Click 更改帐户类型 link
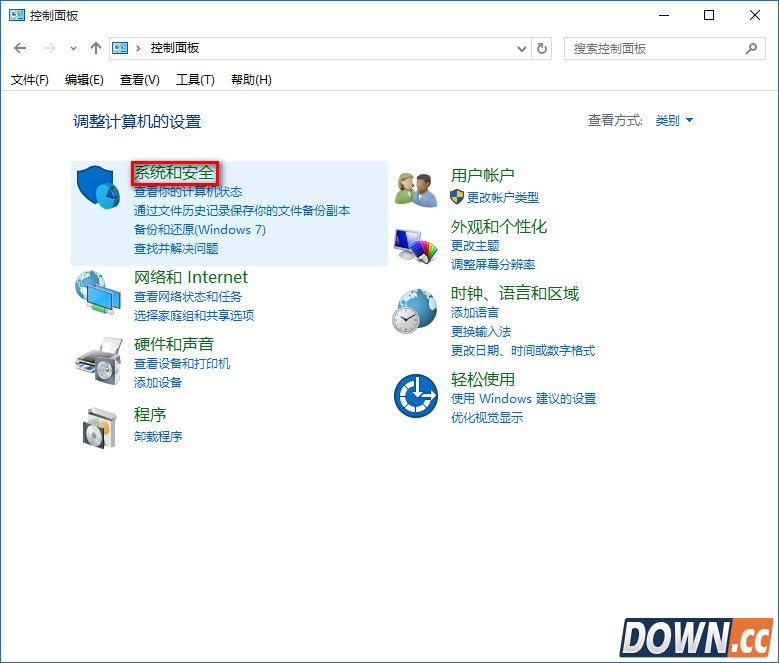779x663 pixels. [x=503, y=198]
